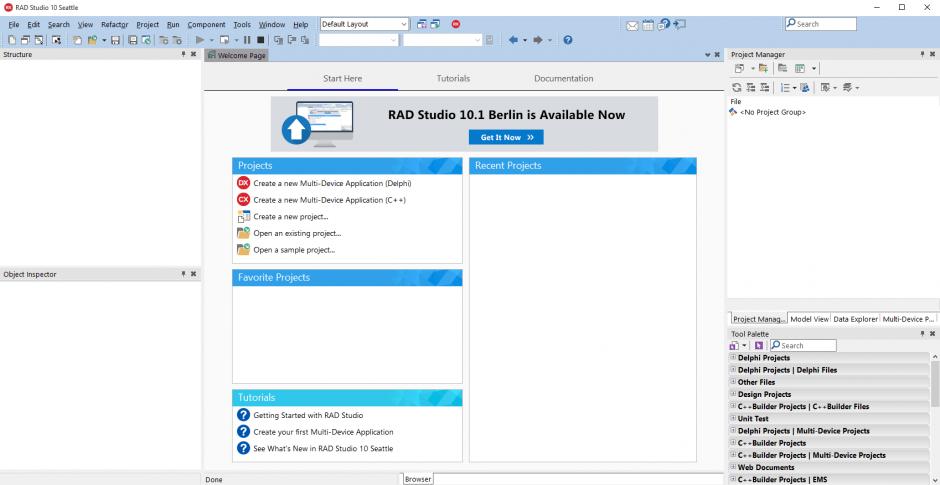Click Create your first Multi-Device Application tutorial
940x485 pixels.
click(323, 432)
